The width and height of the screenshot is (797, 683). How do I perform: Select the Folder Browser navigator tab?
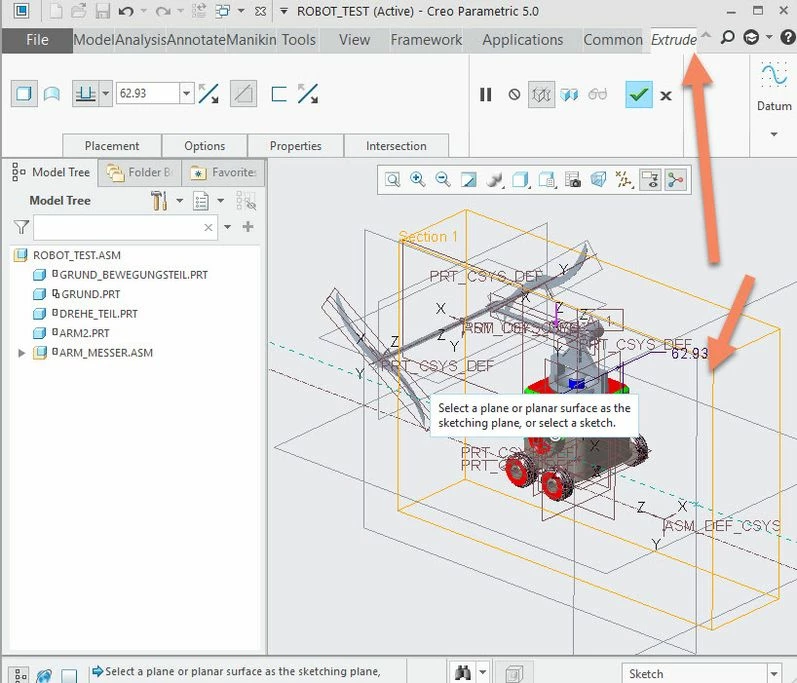click(x=139, y=173)
